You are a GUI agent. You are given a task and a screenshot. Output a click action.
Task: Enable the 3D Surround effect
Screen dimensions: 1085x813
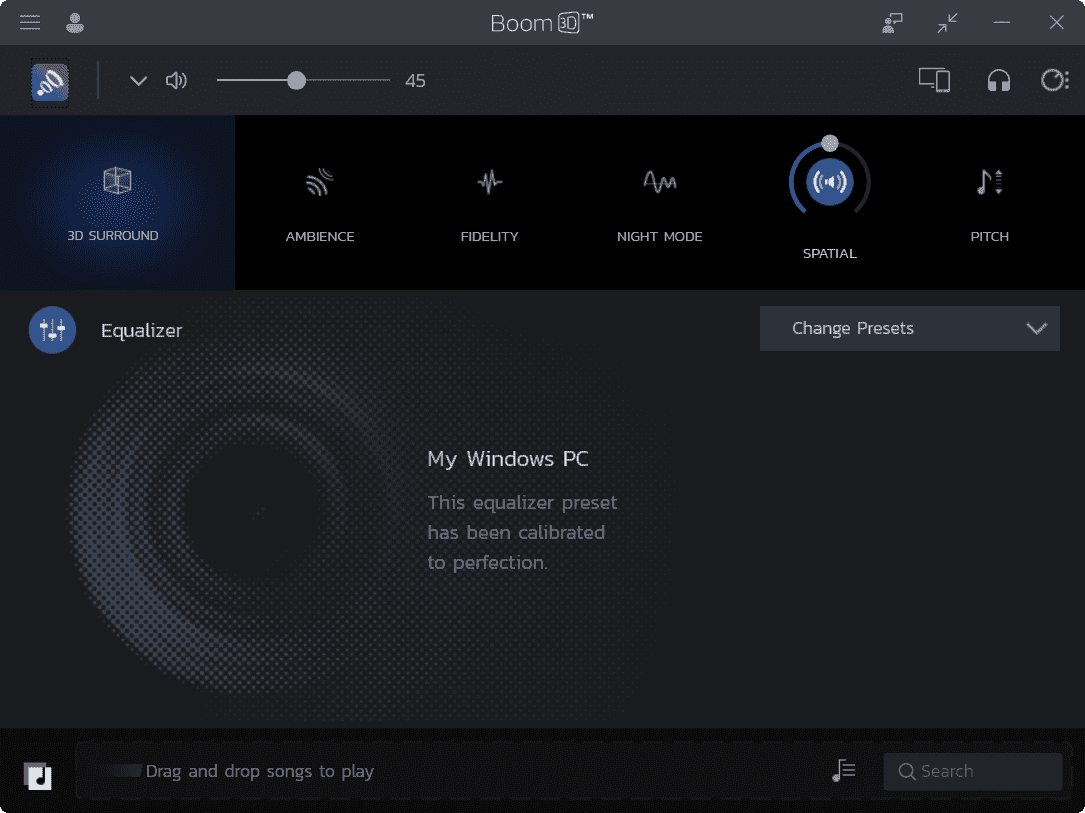(117, 202)
